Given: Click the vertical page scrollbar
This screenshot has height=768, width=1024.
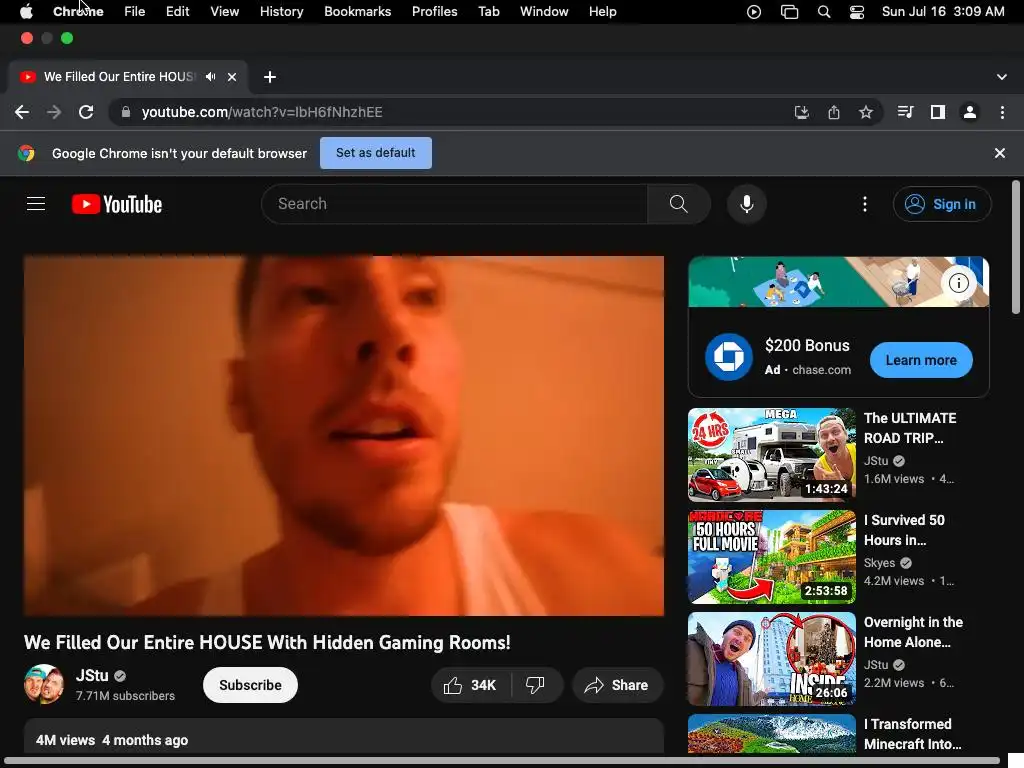Looking at the screenshot, I should pos(1015,248).
